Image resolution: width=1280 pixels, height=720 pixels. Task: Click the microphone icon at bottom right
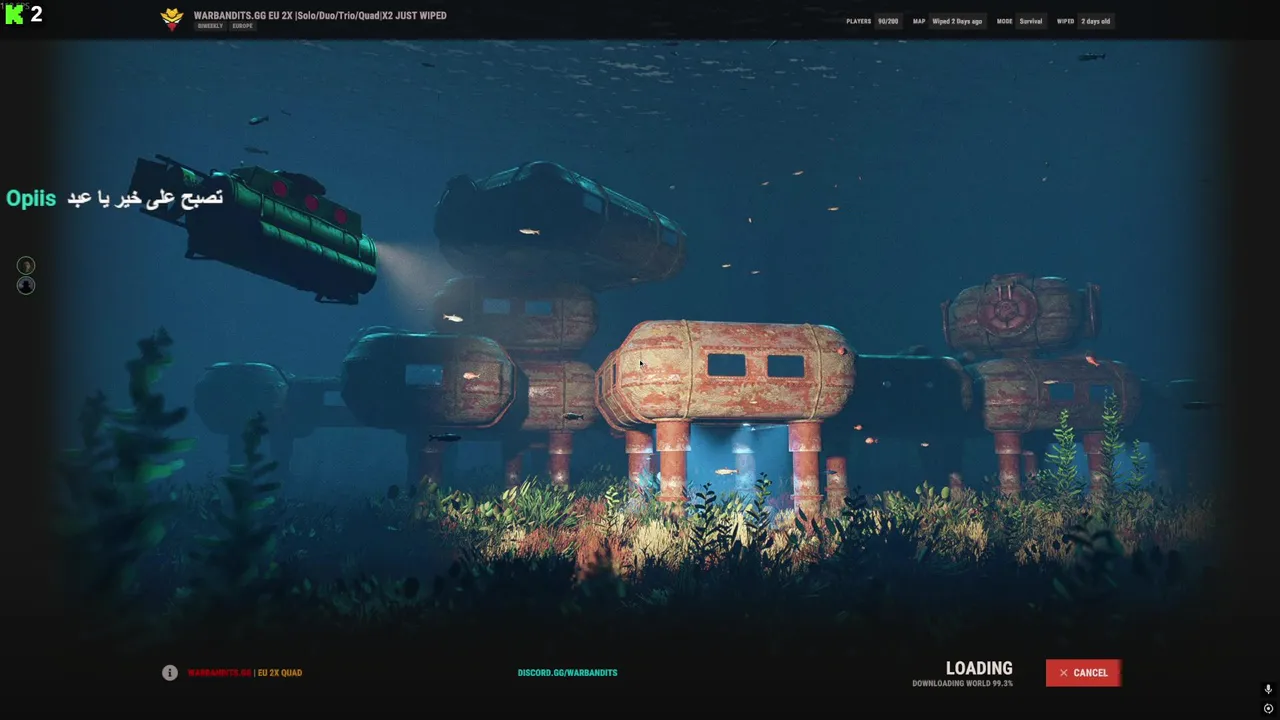(x=1268, y=690)
